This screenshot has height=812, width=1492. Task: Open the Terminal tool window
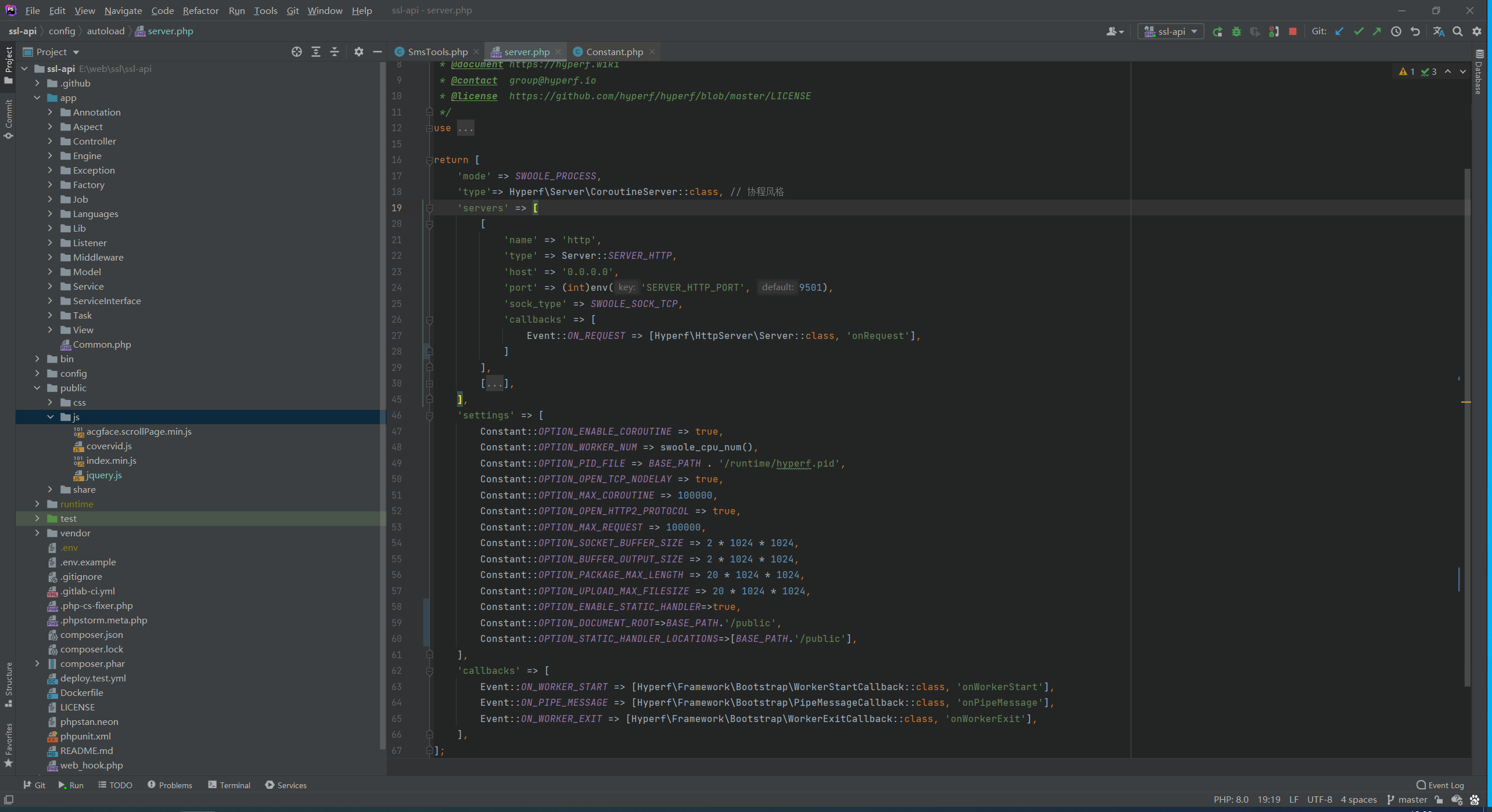coord(229,785)
